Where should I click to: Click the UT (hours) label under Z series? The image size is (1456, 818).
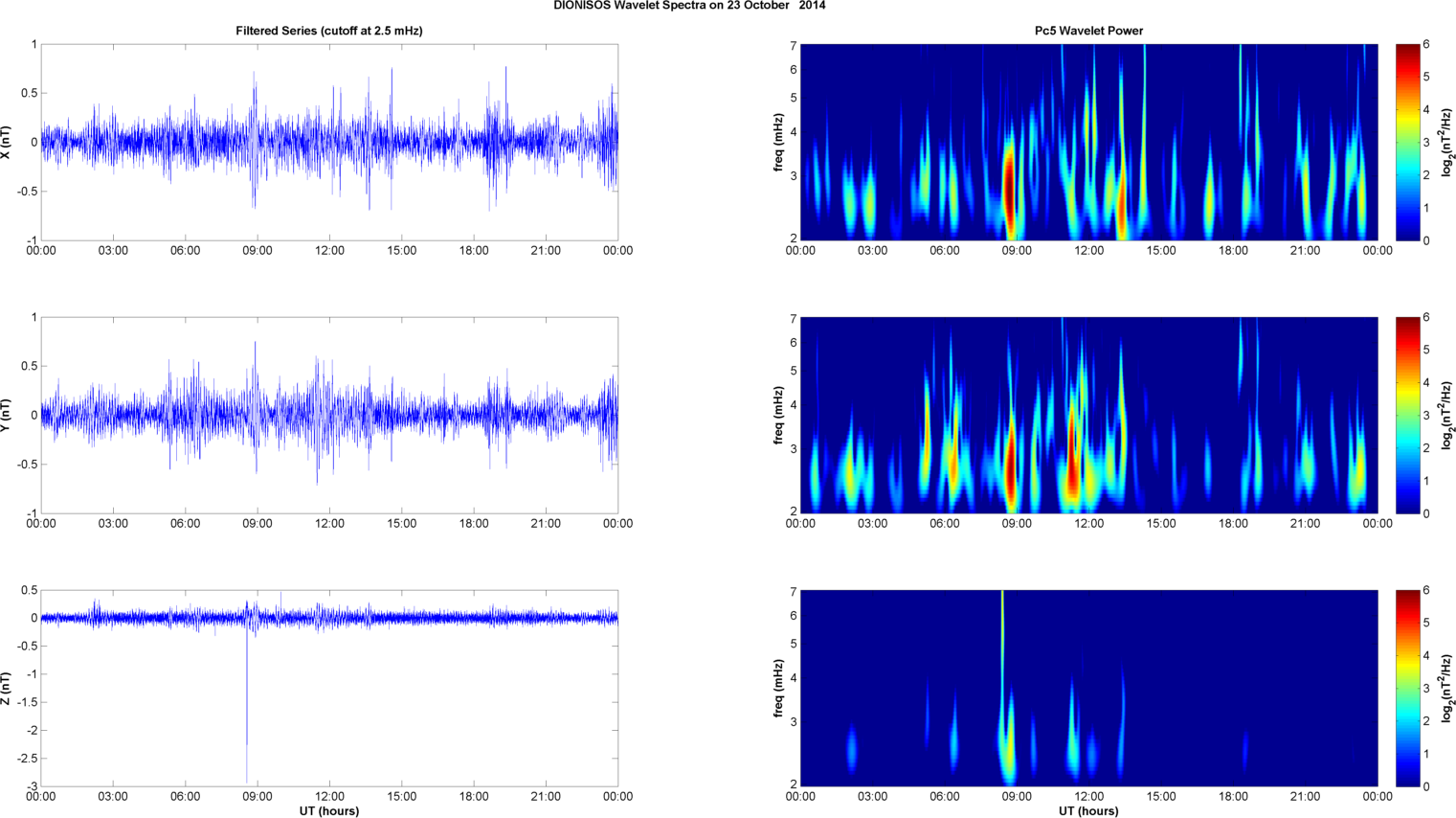329,811
